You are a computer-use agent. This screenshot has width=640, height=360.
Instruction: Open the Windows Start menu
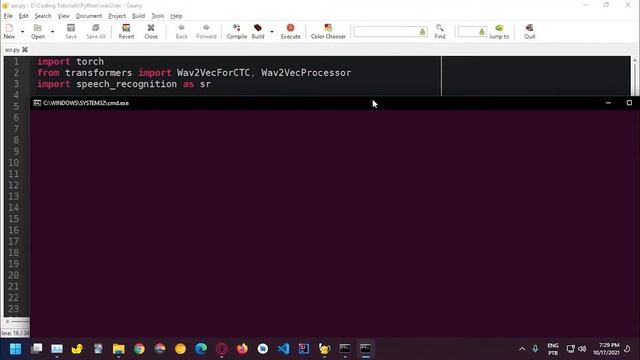[x=16, y=349]
